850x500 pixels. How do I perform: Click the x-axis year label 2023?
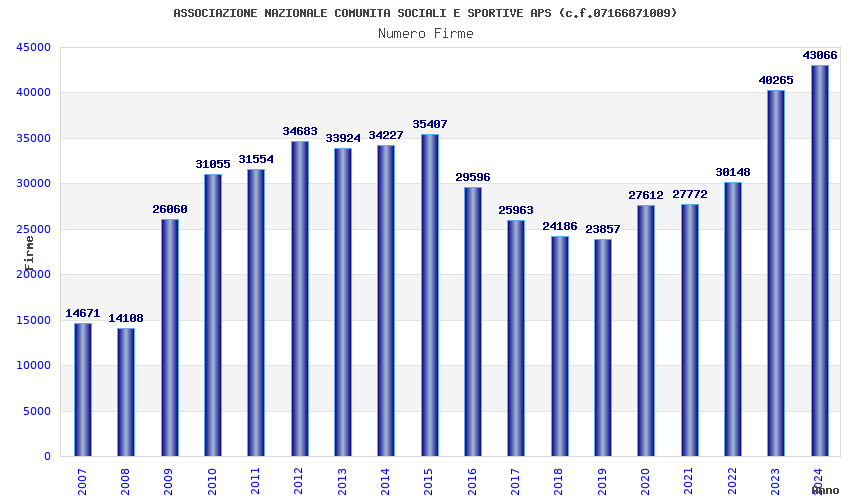pyautogui.click(x=776, y=482)
